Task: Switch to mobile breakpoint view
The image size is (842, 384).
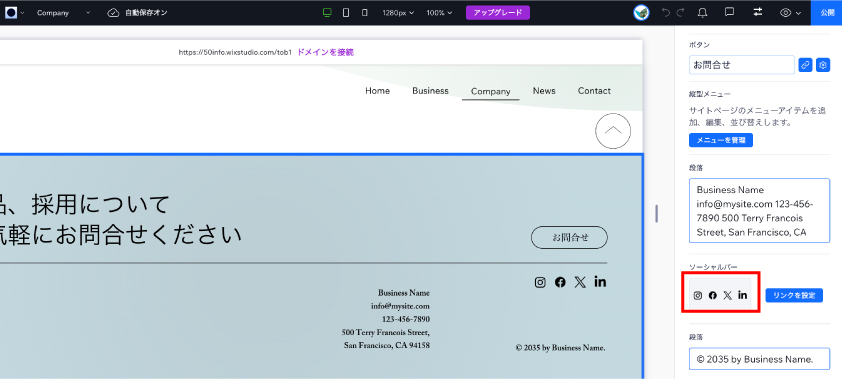Action: click(x=365, y=12)
